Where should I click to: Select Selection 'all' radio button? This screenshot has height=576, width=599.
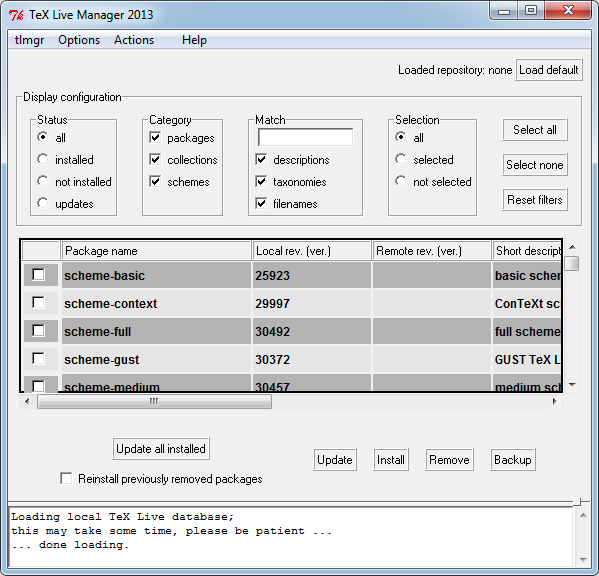pos(401,137)
